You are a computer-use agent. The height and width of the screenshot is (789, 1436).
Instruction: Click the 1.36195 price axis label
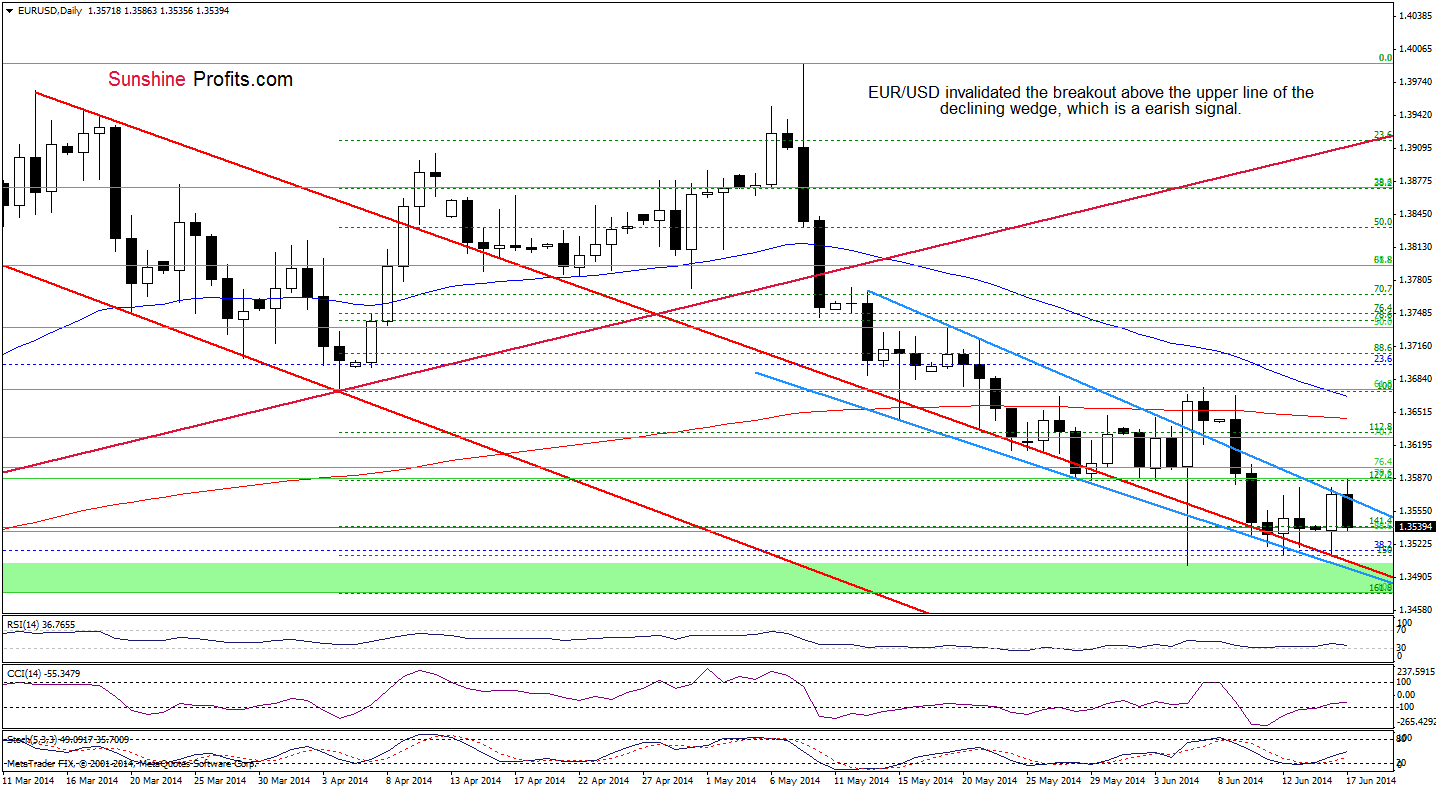(x=1416, y=445)
